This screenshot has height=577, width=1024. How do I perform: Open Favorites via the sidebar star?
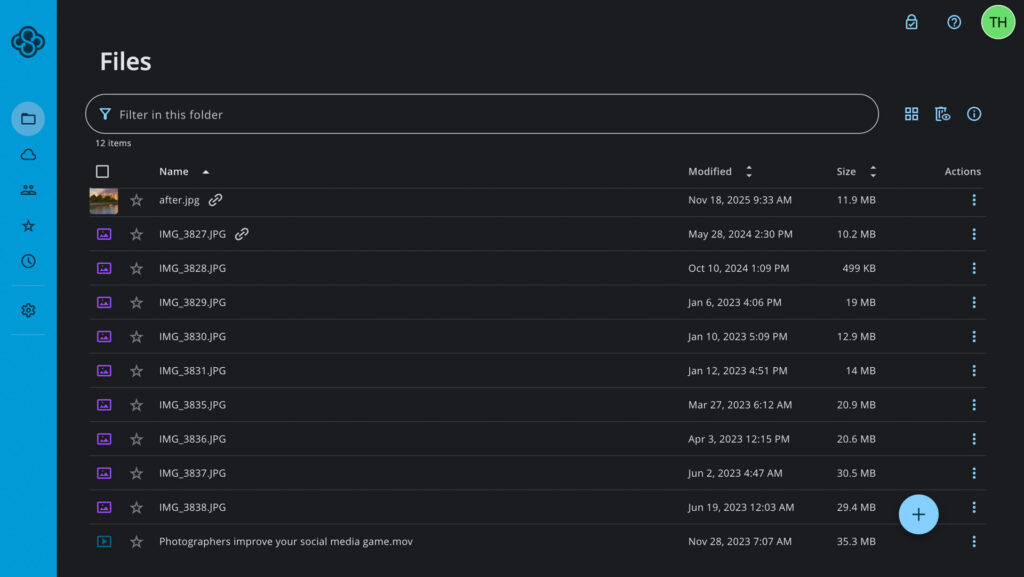tap(28, 225)
